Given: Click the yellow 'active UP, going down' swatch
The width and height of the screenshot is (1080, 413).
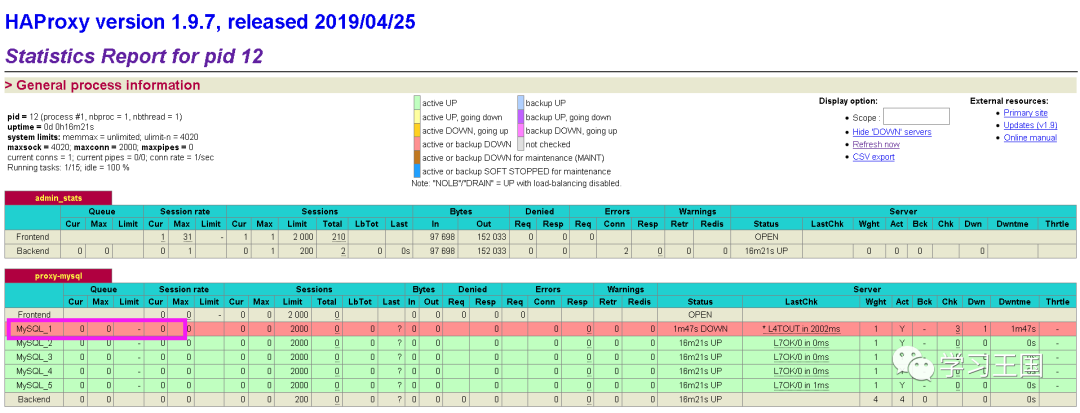Looking at the screenshot, I should (417, 117).
